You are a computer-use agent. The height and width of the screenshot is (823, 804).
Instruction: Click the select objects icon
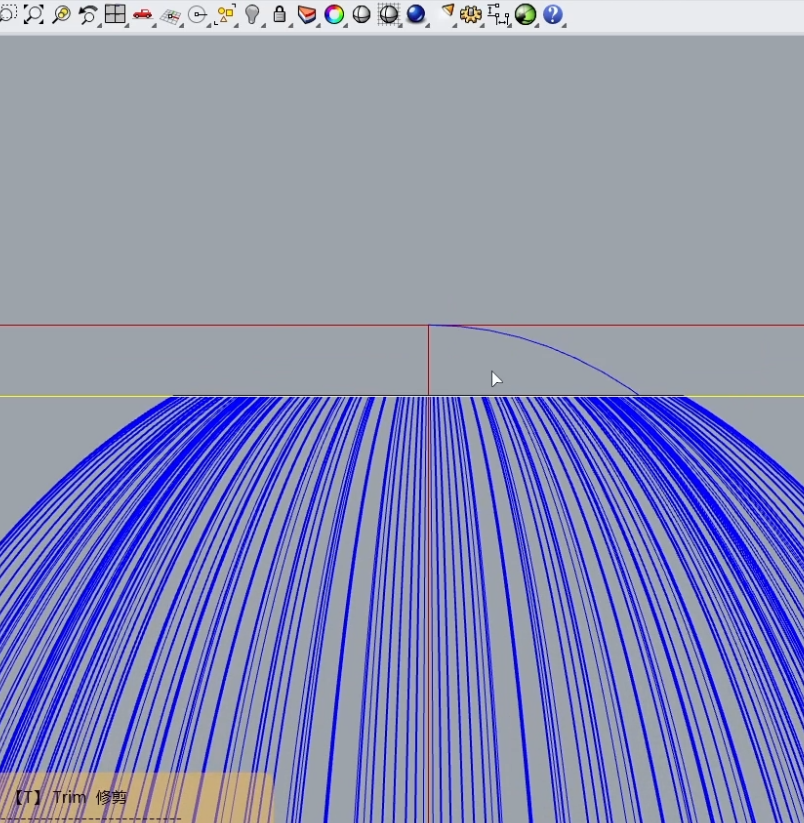point(225,14)
